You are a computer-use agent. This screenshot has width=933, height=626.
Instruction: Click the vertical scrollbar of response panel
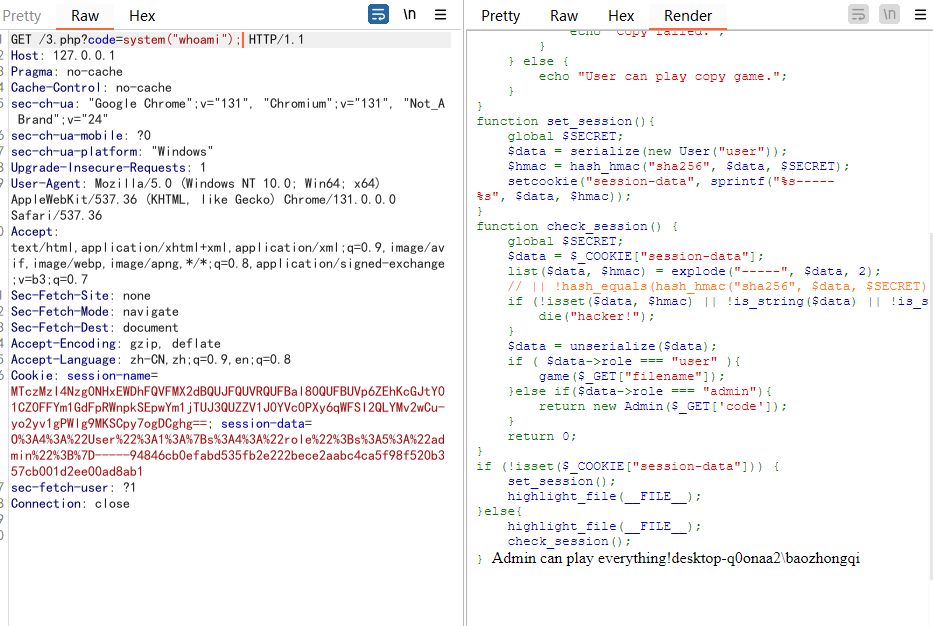(x=929, y=406)
